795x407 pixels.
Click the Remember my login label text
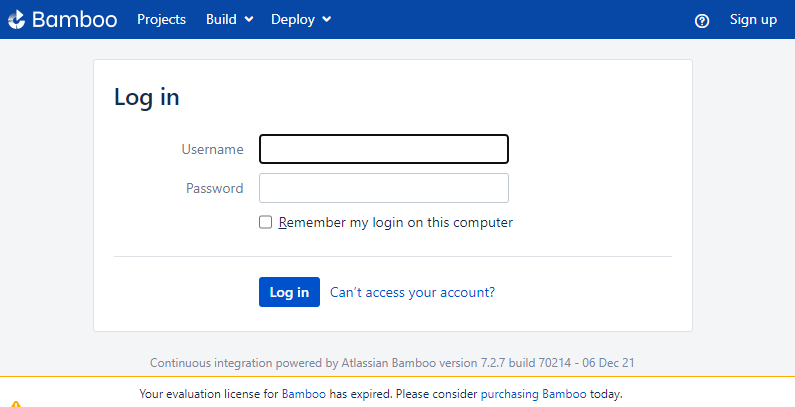(395, 222)
